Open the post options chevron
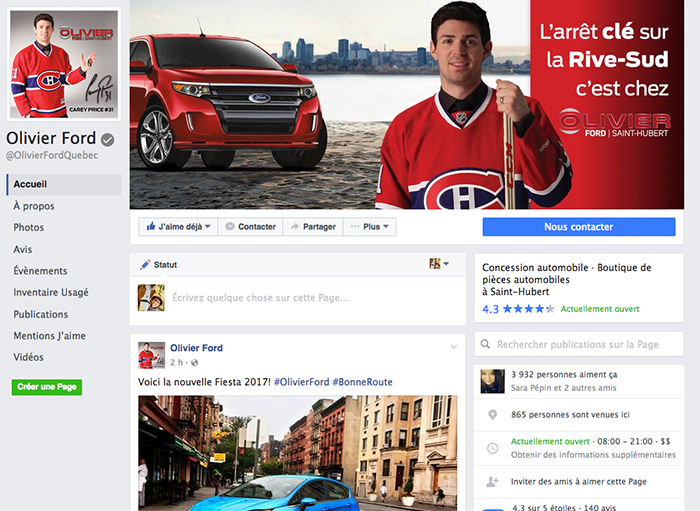Screen dimensions: 700x511 (x=454, y=347)
